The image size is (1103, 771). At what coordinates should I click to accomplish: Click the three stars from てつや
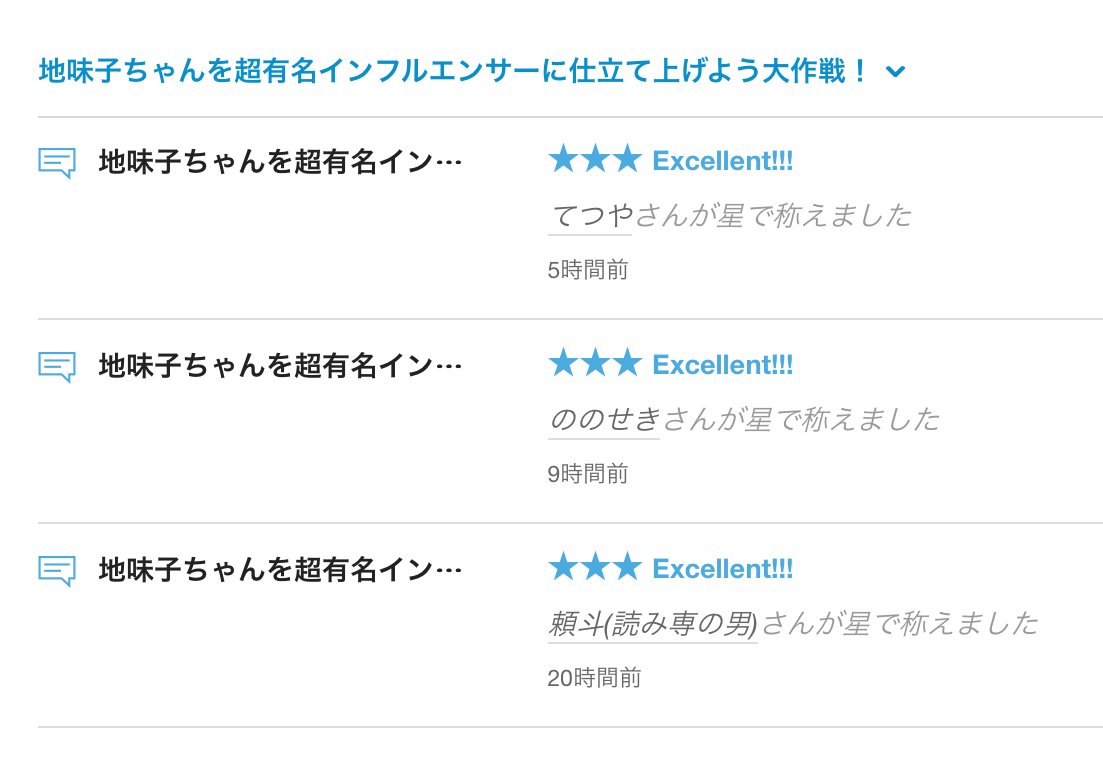click(594, 159)
